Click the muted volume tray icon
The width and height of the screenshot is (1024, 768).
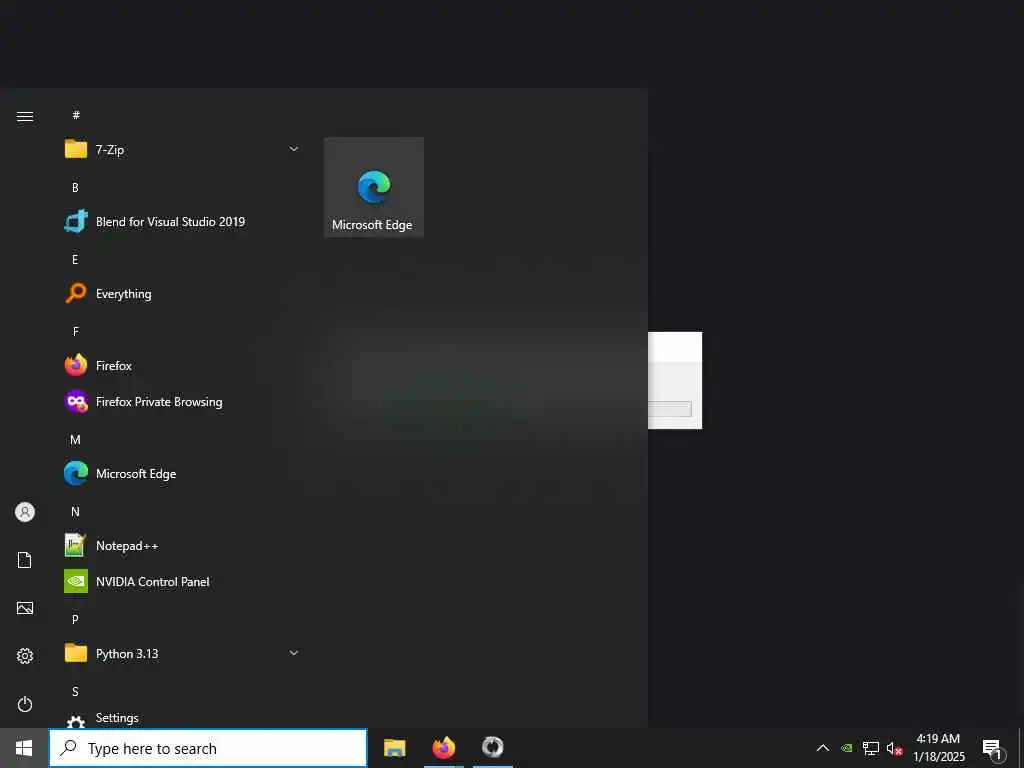point(894,748)
